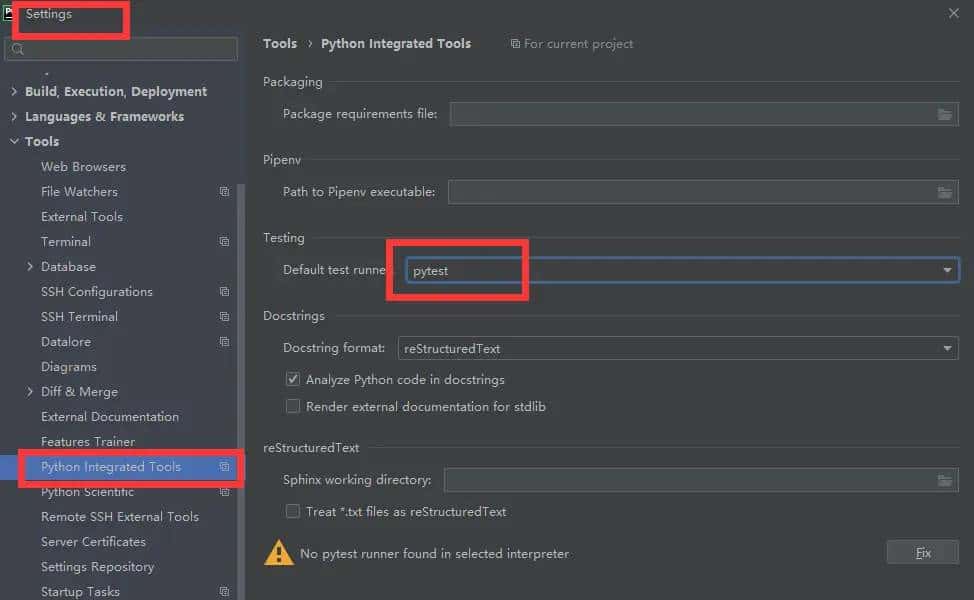Click browse folder icon for Pipenv executable
Image resolution: width=974 pixels, height=600 pixels.
click(x=945, y=192)
